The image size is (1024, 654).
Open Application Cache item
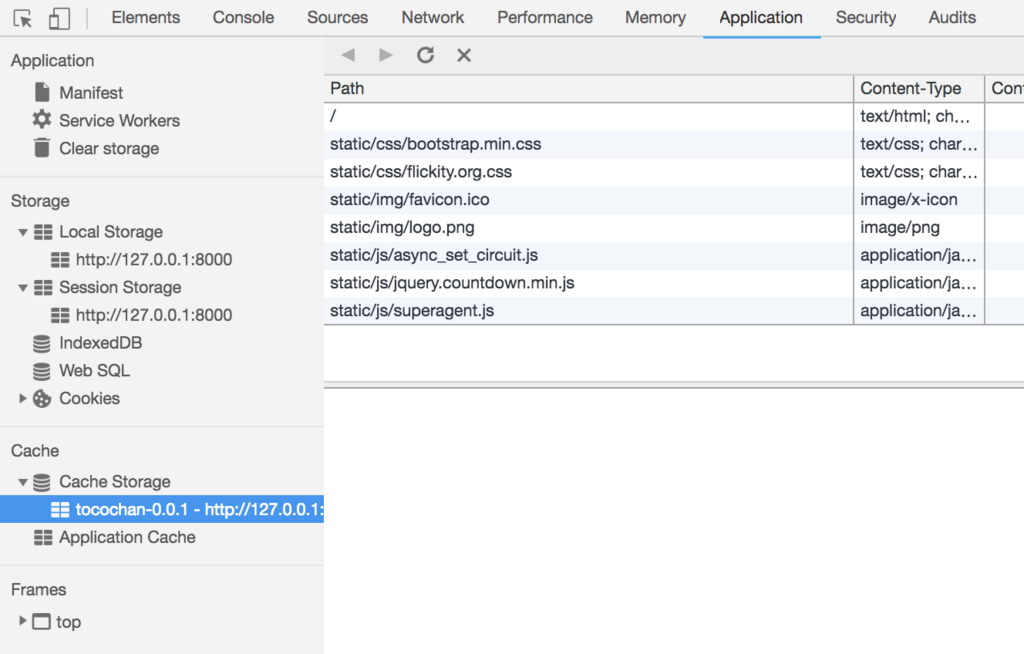pos(127,538)
